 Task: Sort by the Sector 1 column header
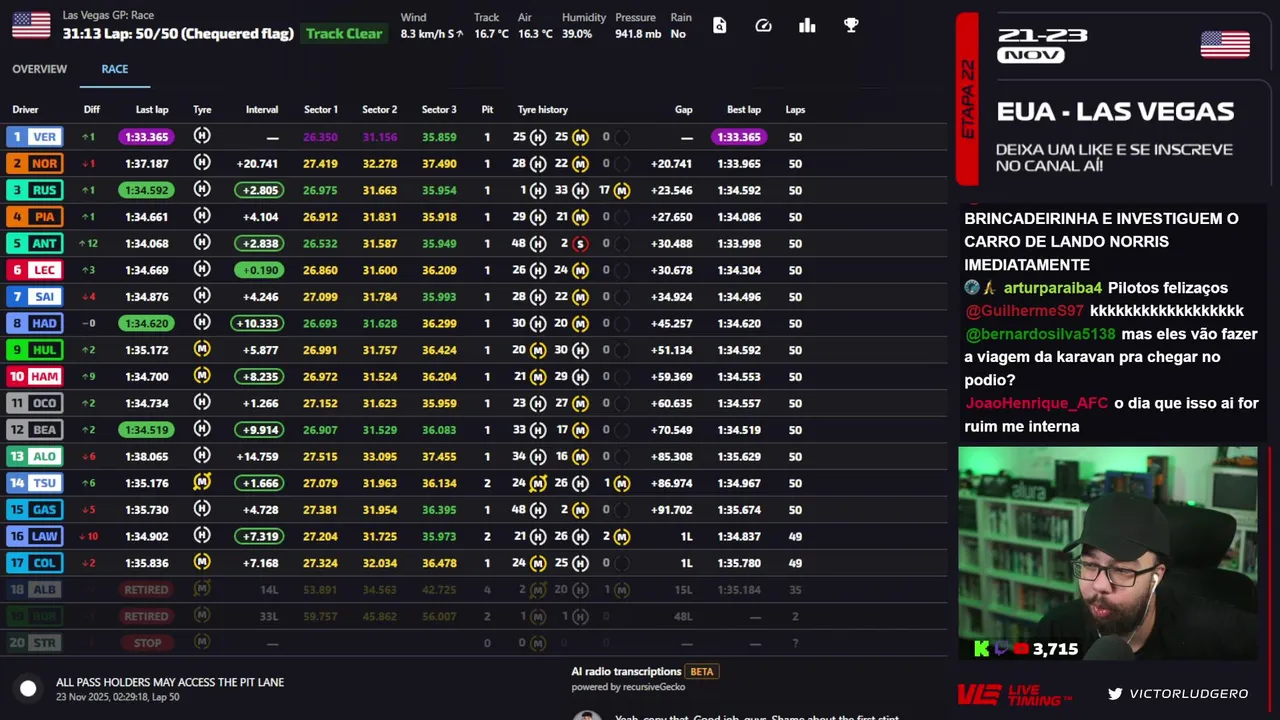[x=321, y=110]
